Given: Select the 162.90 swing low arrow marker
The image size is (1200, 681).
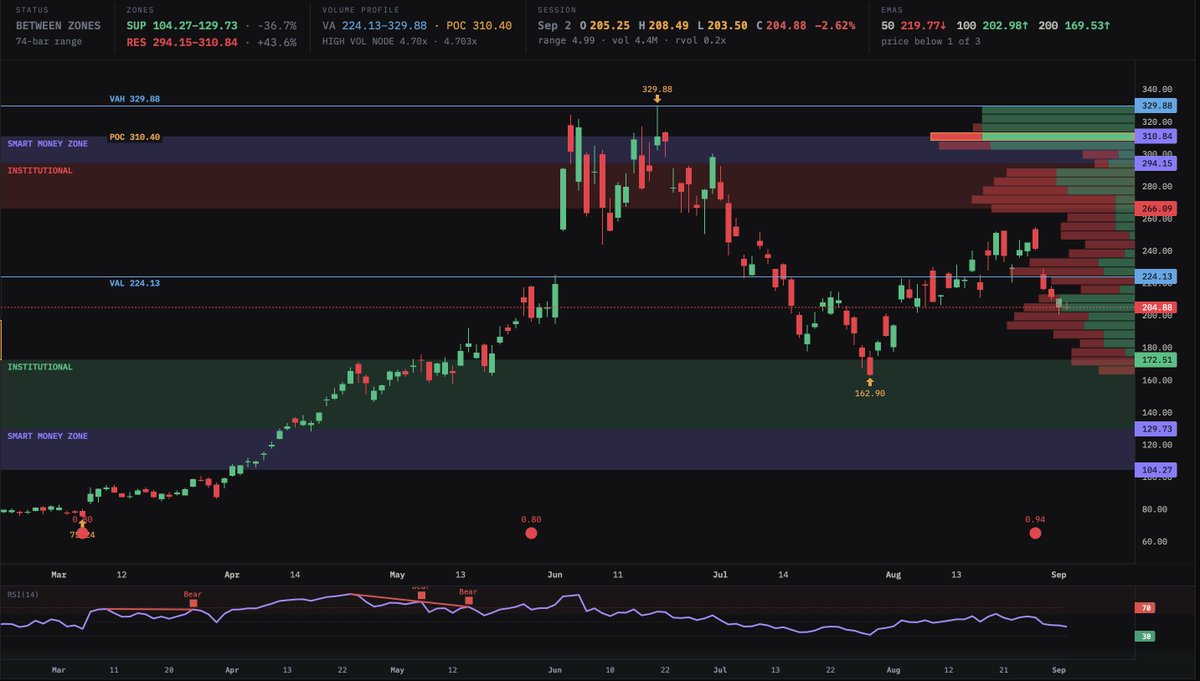Looking at the screenshot, I should (870, 382).
